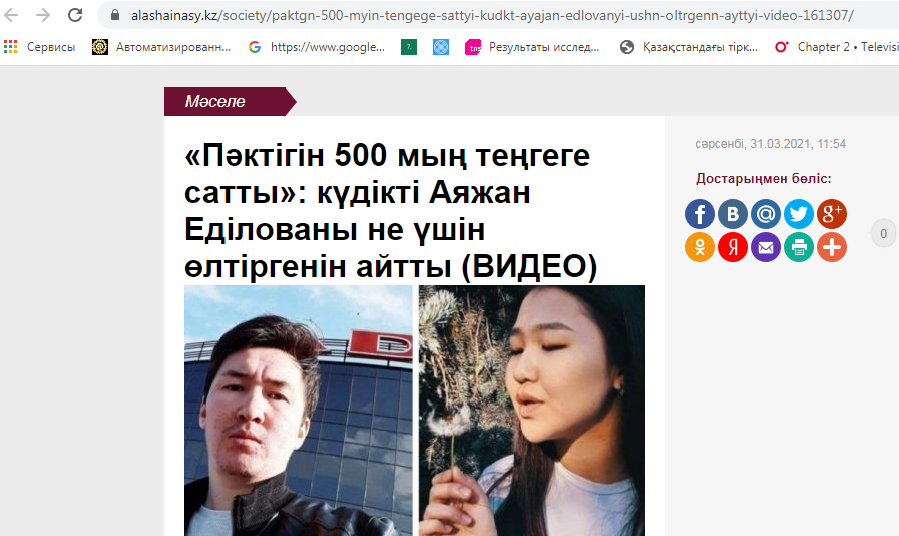Share via Mail.ru @ icon
The width and height of the screenshot is (899, 536).
[x=766, y=214]
